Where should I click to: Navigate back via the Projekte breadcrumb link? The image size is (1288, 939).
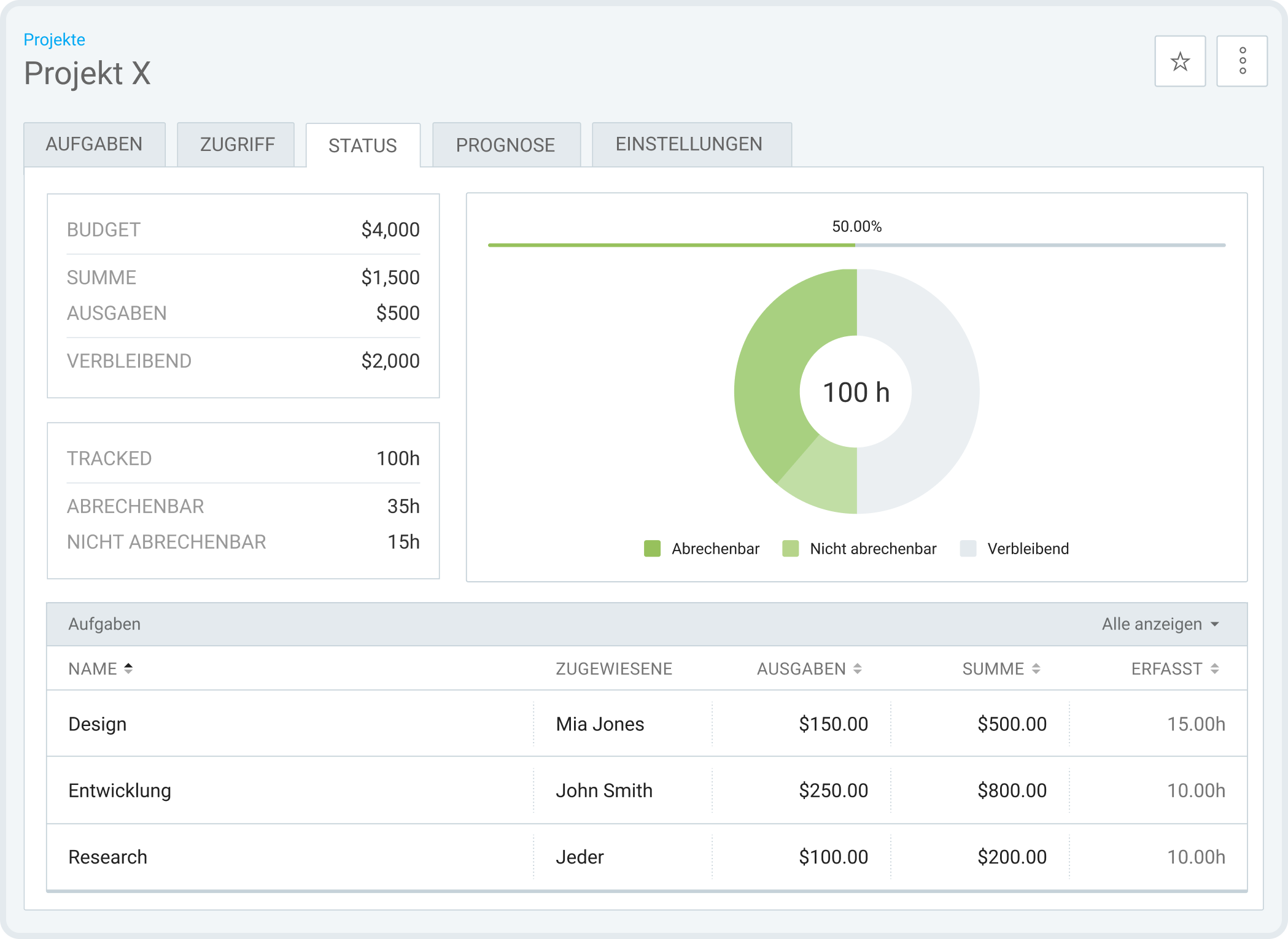53,39
